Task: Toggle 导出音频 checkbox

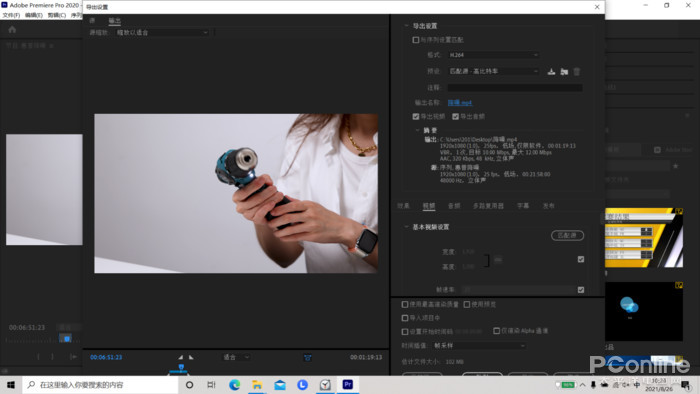Action: click(455, 116)
